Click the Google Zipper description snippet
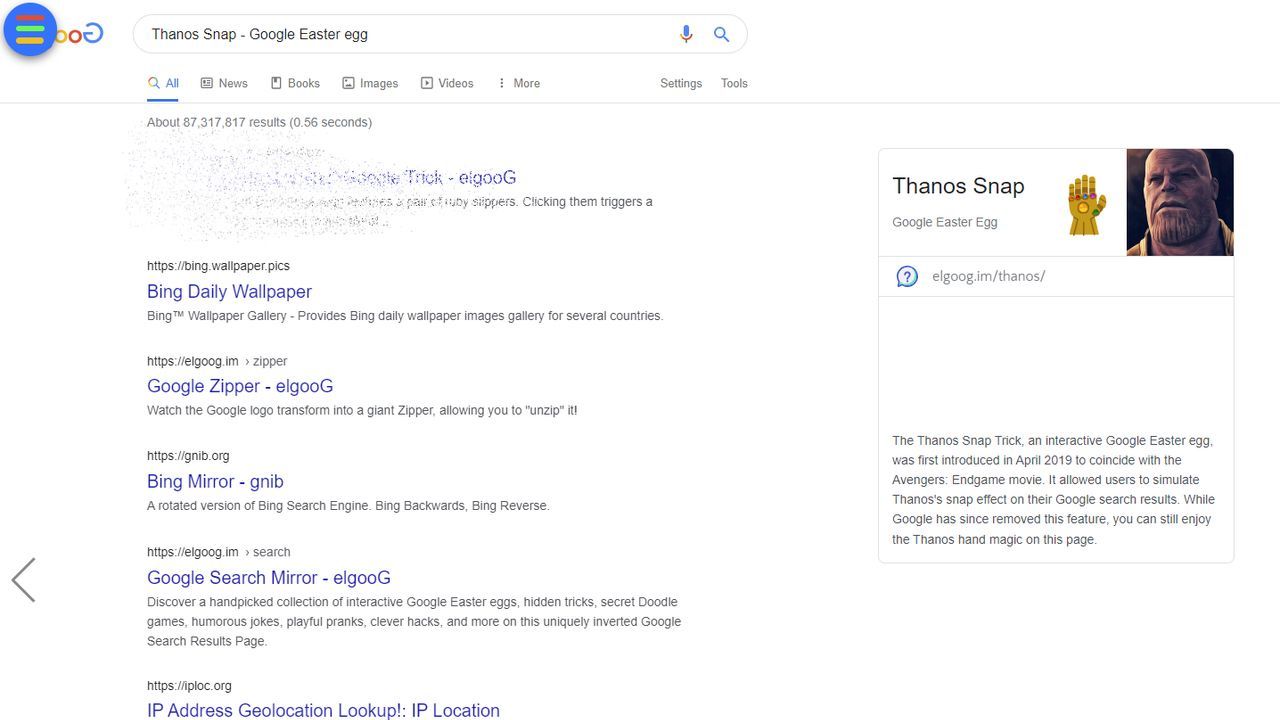This screenshot has height=720, width=1280. coord(362,410)
